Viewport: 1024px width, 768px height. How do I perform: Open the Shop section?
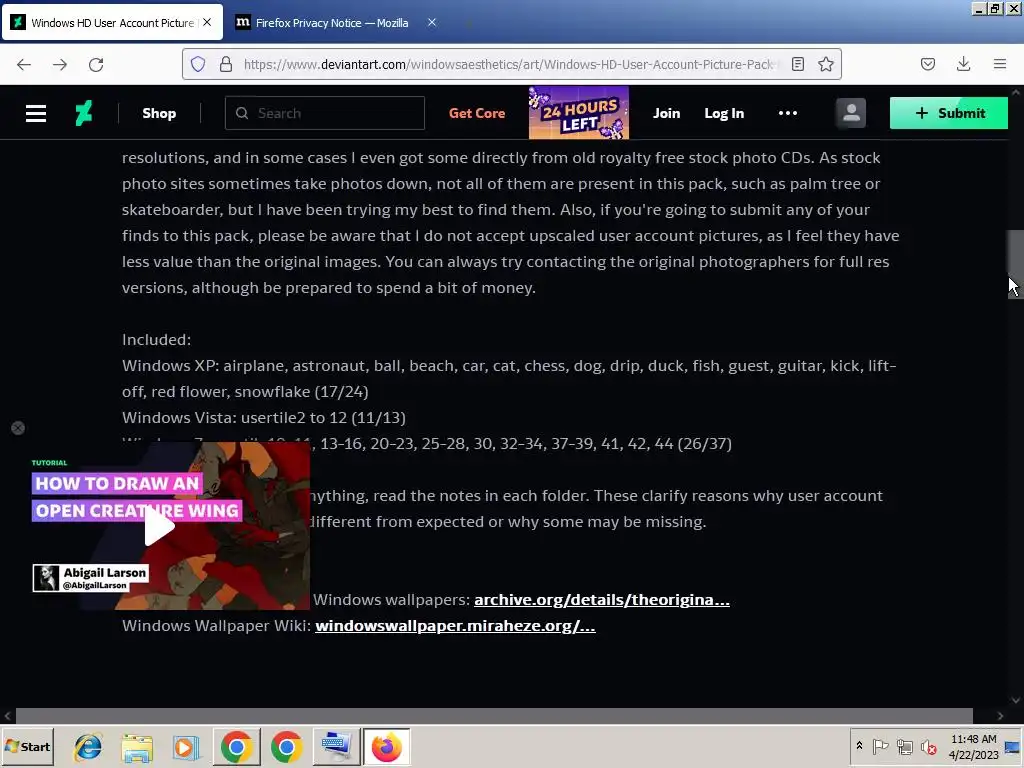pos(159,113)
